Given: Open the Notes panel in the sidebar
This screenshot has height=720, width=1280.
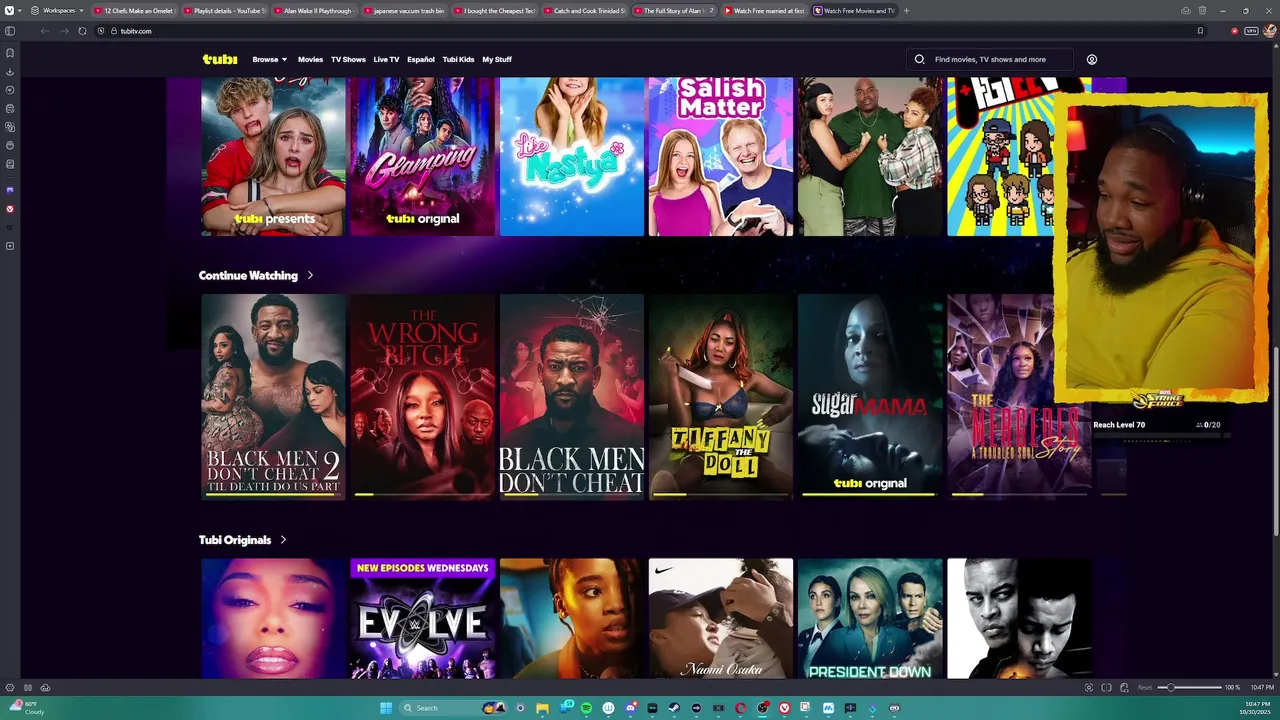Looking at the screenshot, I should pos(10,108).
